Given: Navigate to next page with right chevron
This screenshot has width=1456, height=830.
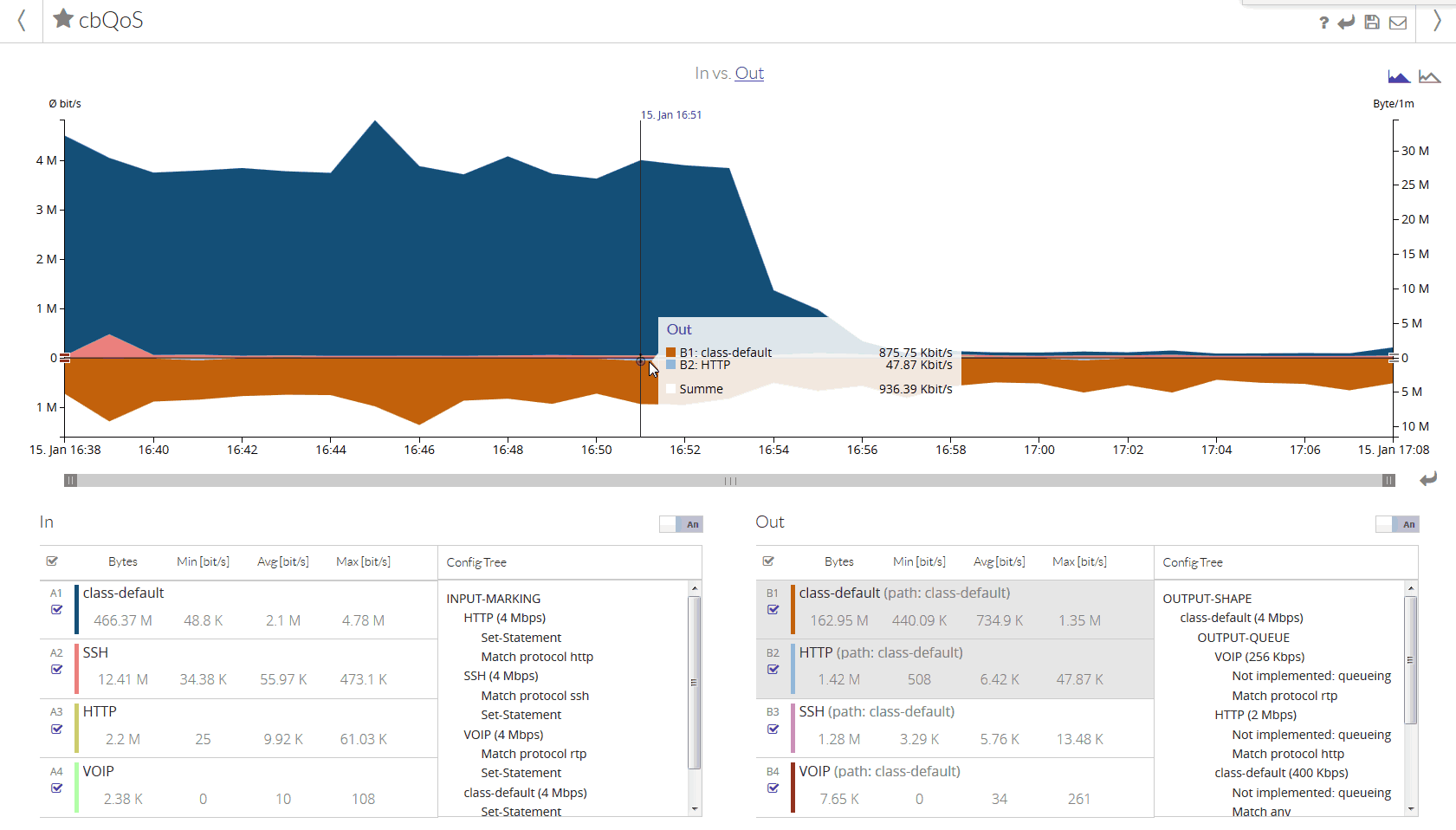Looking at the screenshot, I should point(1437,20).
